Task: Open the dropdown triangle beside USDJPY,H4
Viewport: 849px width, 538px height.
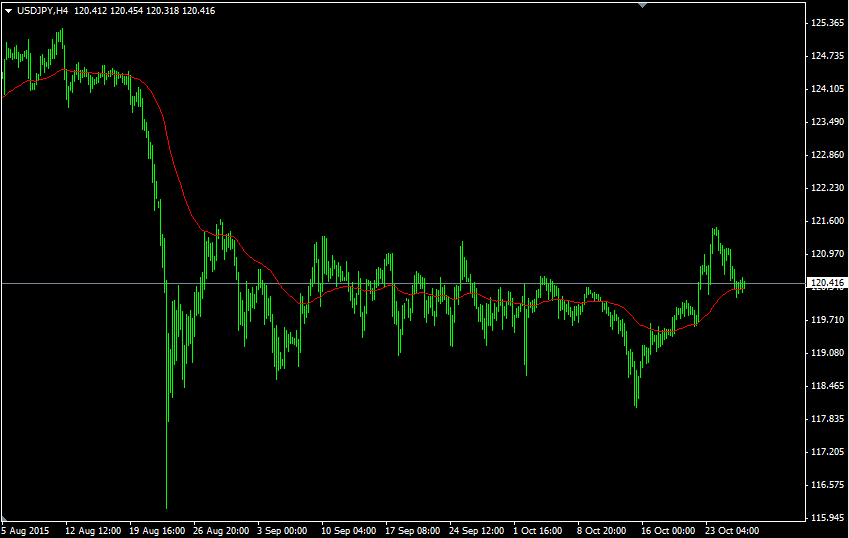Action: [x=8, y=11]
